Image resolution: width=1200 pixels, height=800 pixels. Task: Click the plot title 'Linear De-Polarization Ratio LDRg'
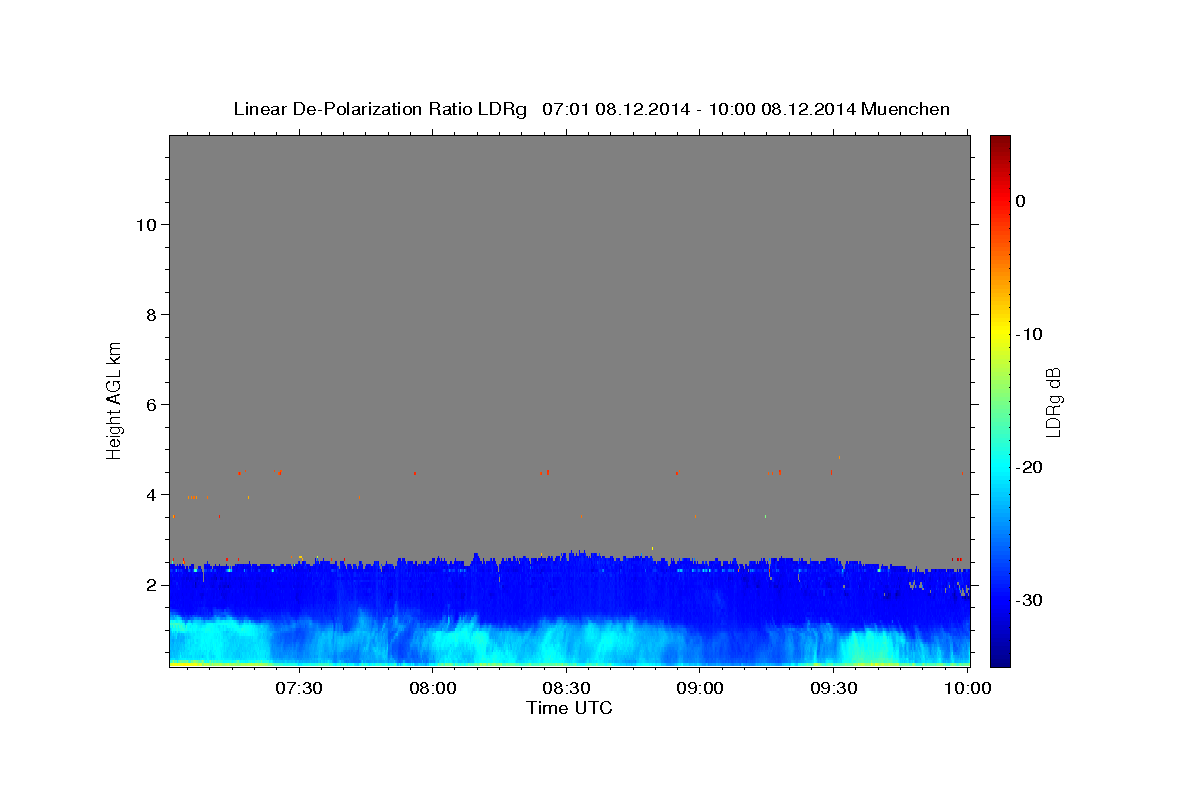click(x=380, y=109)
